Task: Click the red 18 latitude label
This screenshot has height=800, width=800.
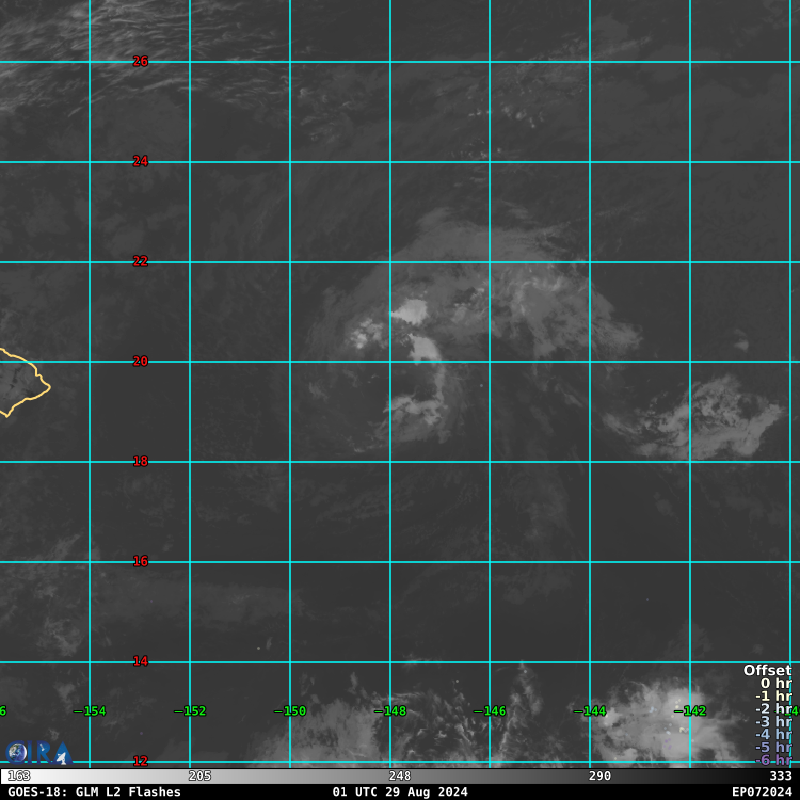Action: [140, 461]
